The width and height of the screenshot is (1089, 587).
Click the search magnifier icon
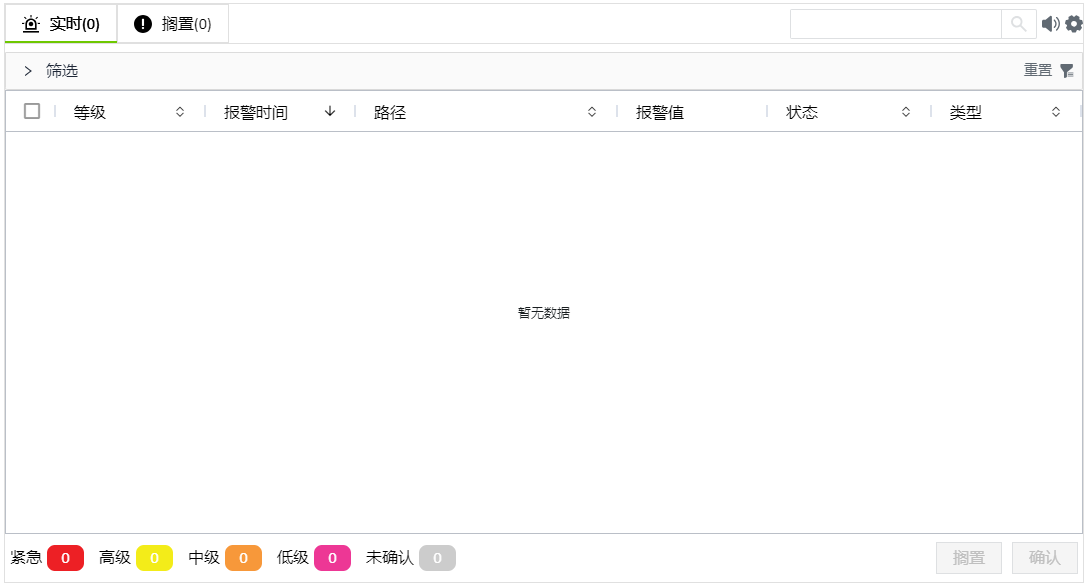coord(1018,24)
